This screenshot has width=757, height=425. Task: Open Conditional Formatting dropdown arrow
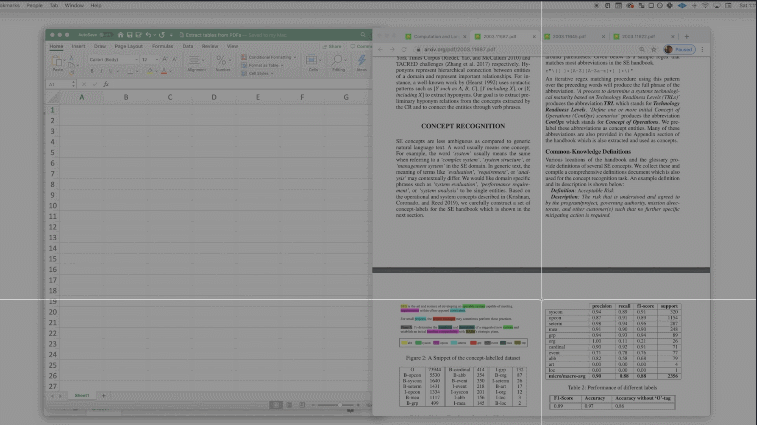[295, 57]
